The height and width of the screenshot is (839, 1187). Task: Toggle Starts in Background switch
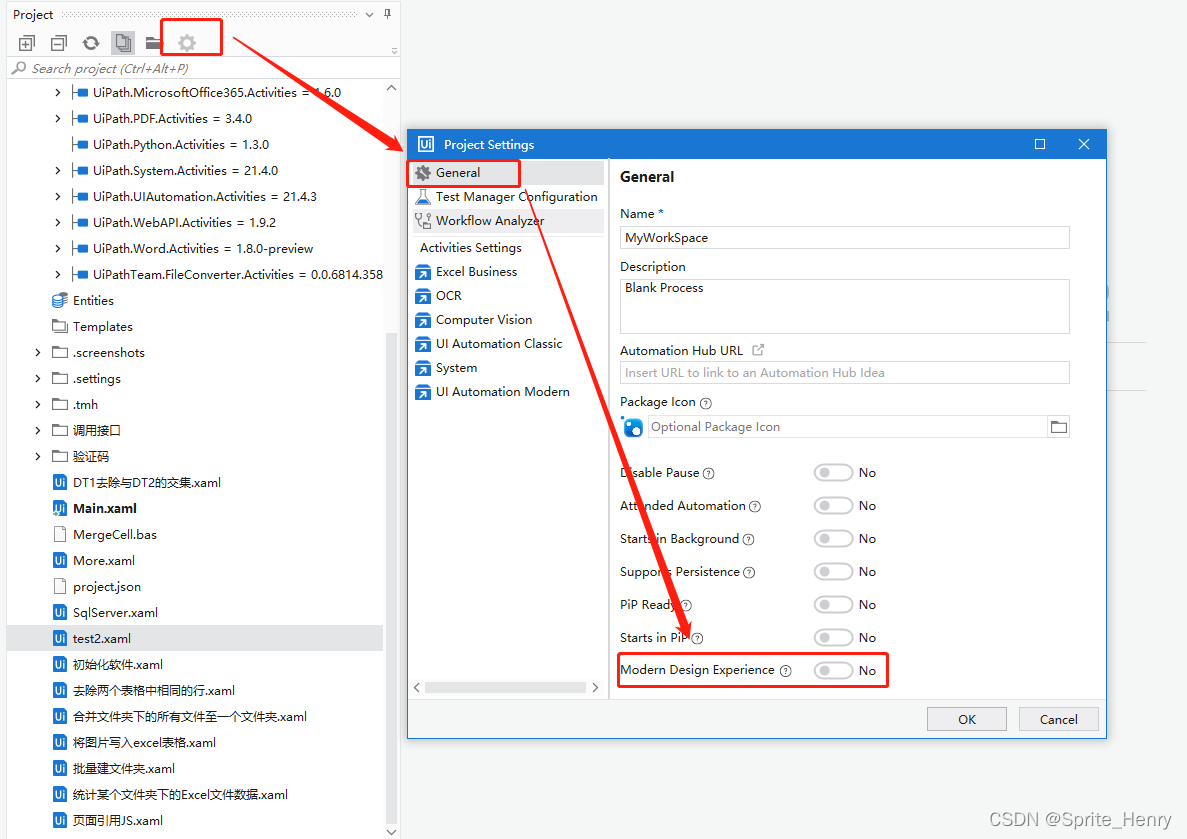pyautogui.click(x=833, y=538)
